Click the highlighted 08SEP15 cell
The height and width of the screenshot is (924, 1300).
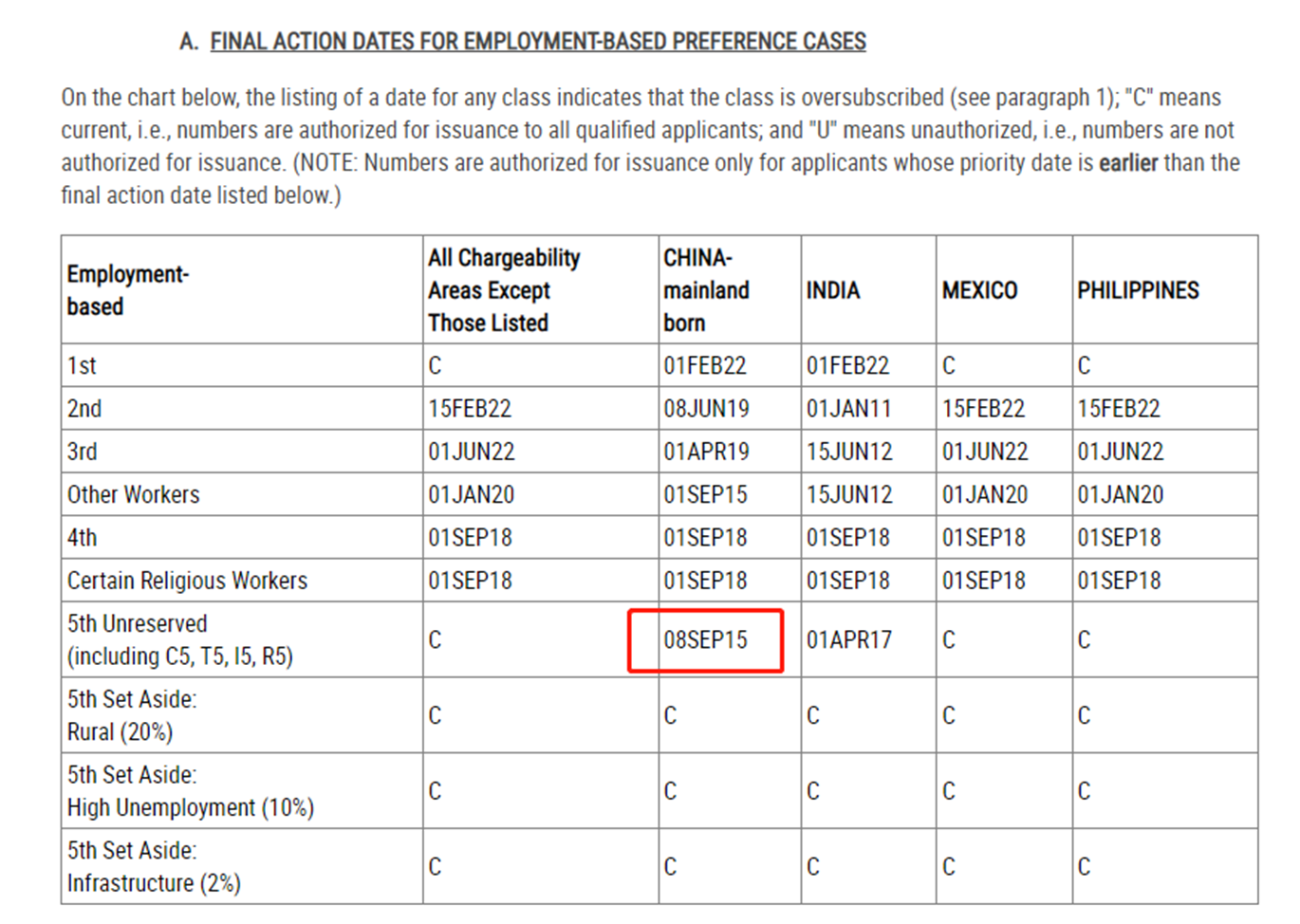pos(705,640)
